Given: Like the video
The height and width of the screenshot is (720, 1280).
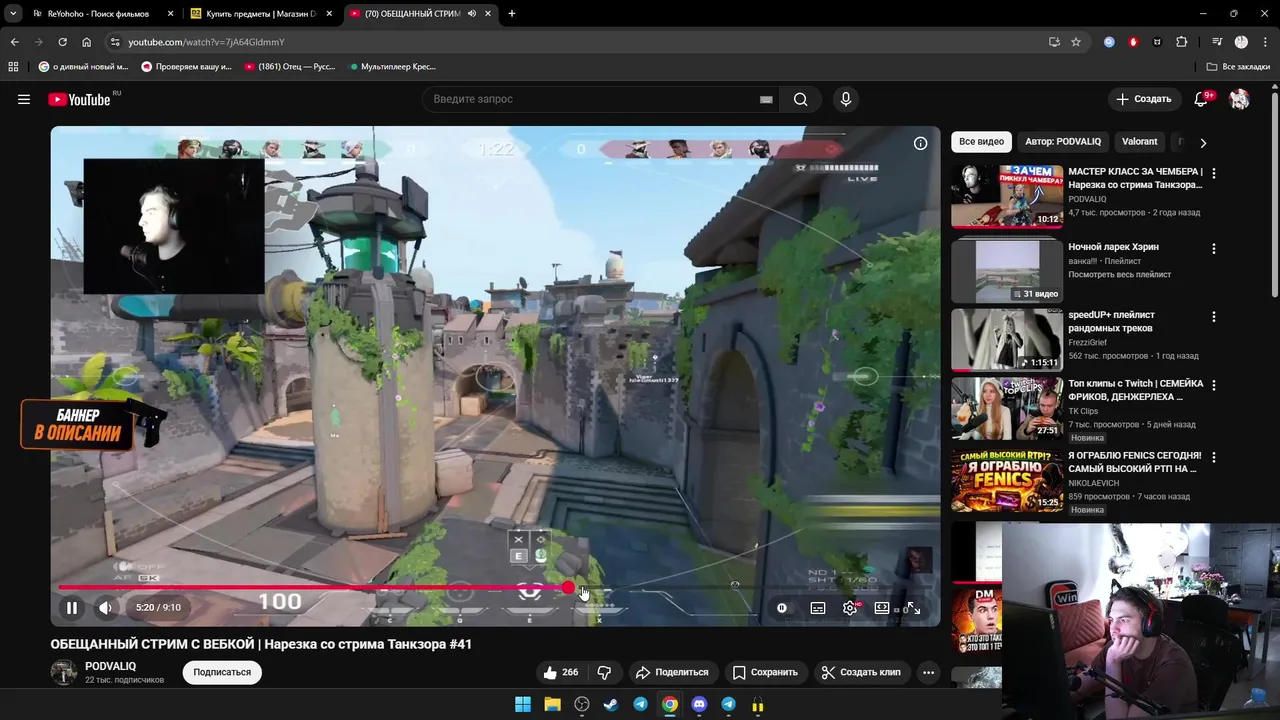Looking at the screenshot, I should click(560, 672).
